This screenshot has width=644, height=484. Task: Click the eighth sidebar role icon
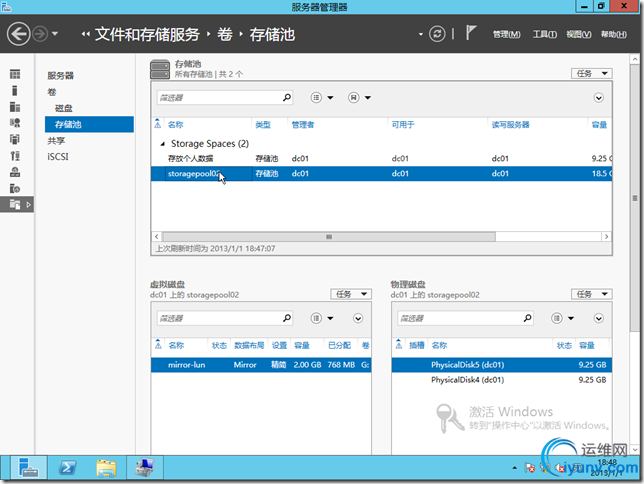[x=15, y=188]
